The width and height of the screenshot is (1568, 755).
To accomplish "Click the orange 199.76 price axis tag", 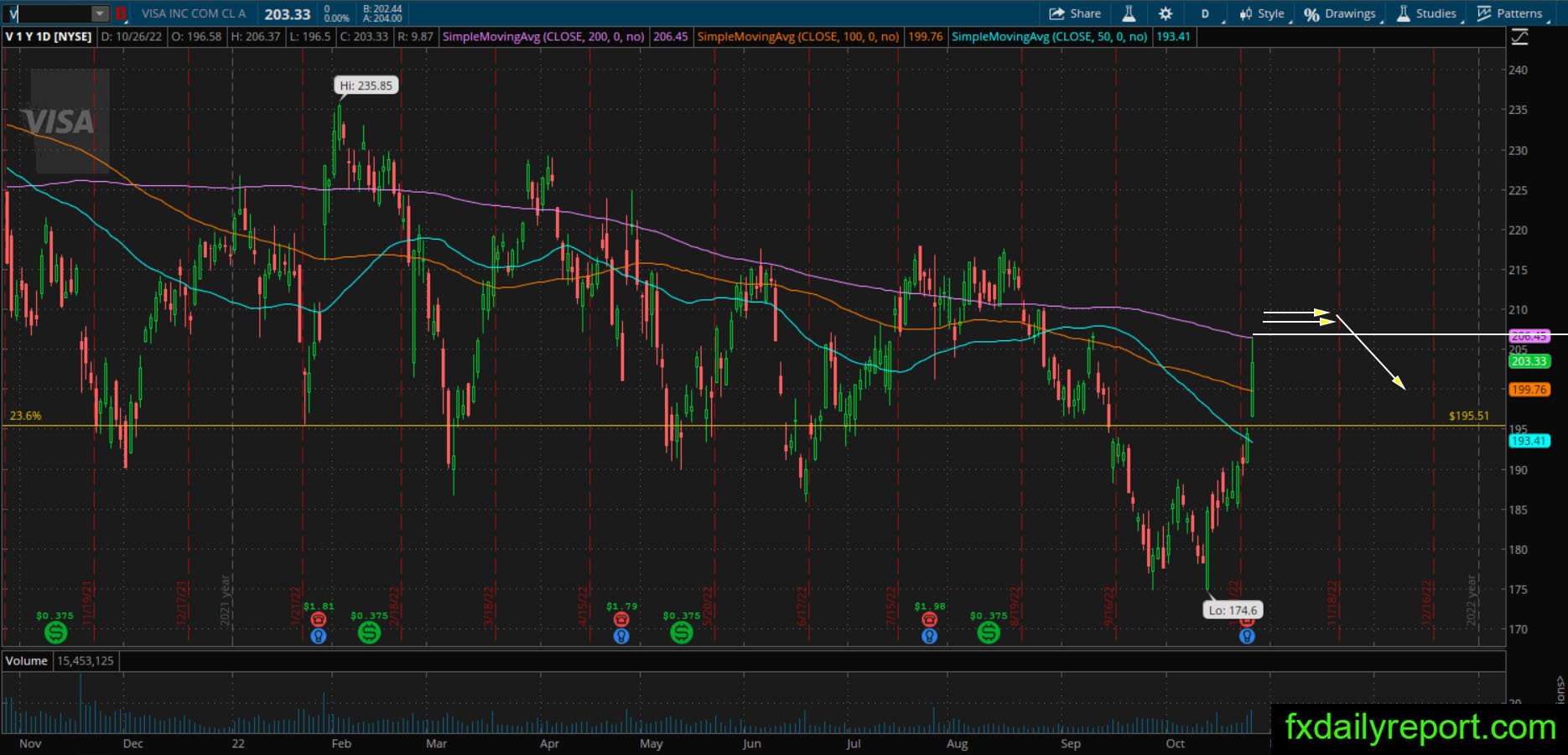I will 1529,390.
